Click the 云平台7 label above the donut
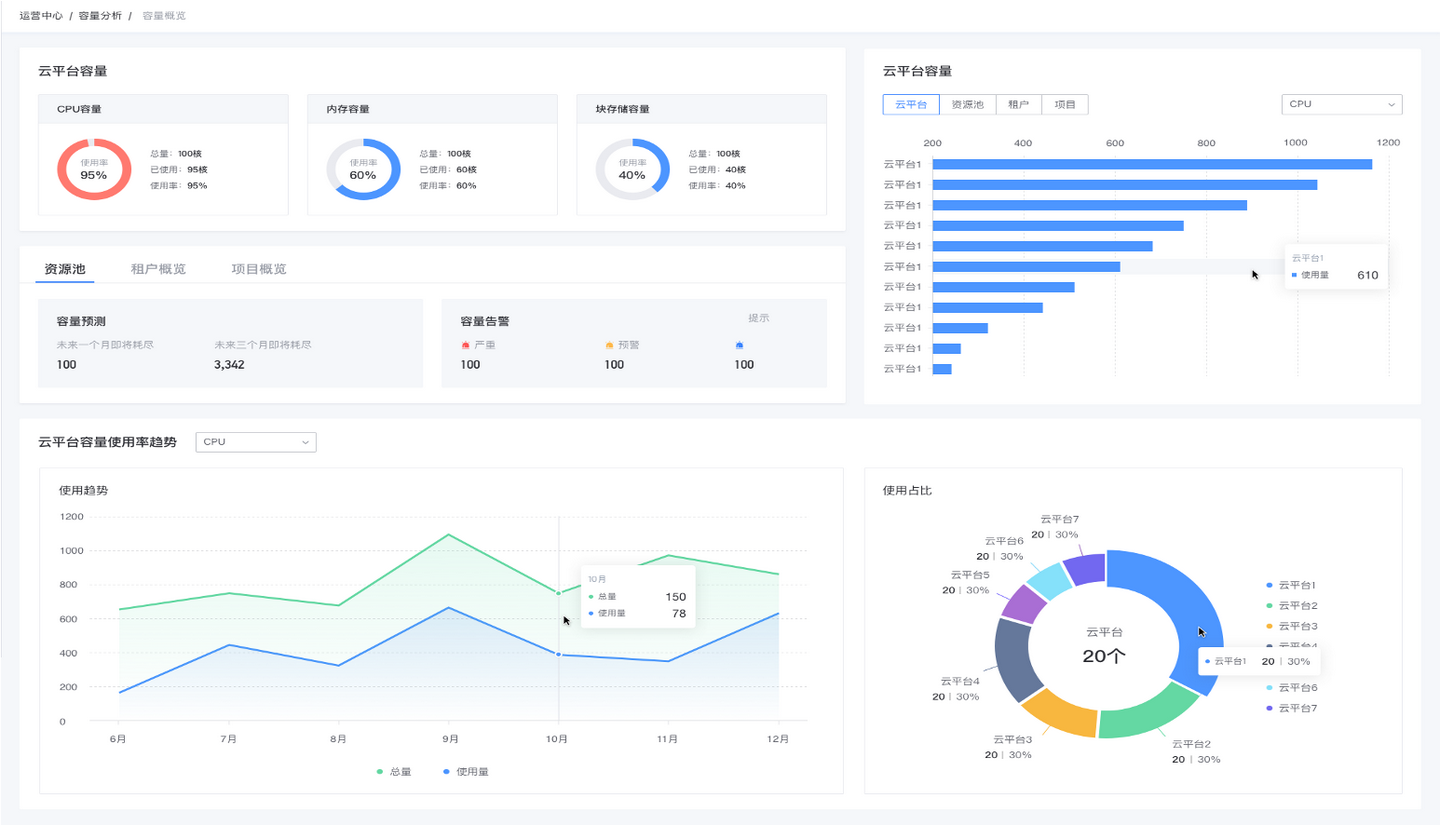This screenshot has height=825, width=1440. click(1059, 519)
